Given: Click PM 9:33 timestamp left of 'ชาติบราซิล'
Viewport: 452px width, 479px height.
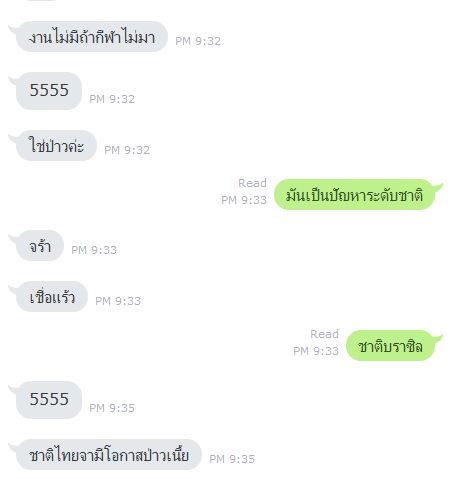Looking at the screenshot, I should pos(316,351).
